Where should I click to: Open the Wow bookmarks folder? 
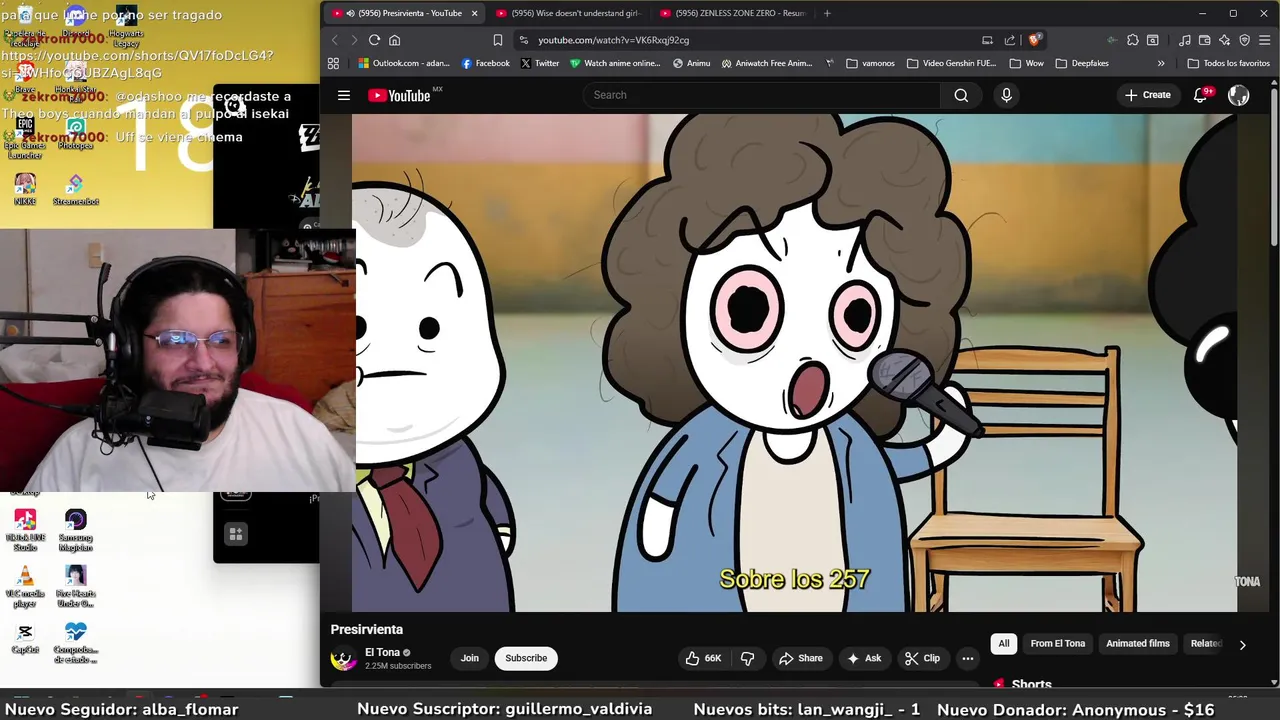(x=1026, y=63)
